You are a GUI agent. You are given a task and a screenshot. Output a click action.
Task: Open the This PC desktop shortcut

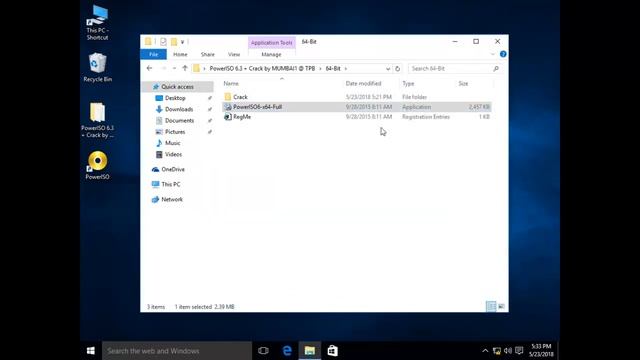coord(97,22)
